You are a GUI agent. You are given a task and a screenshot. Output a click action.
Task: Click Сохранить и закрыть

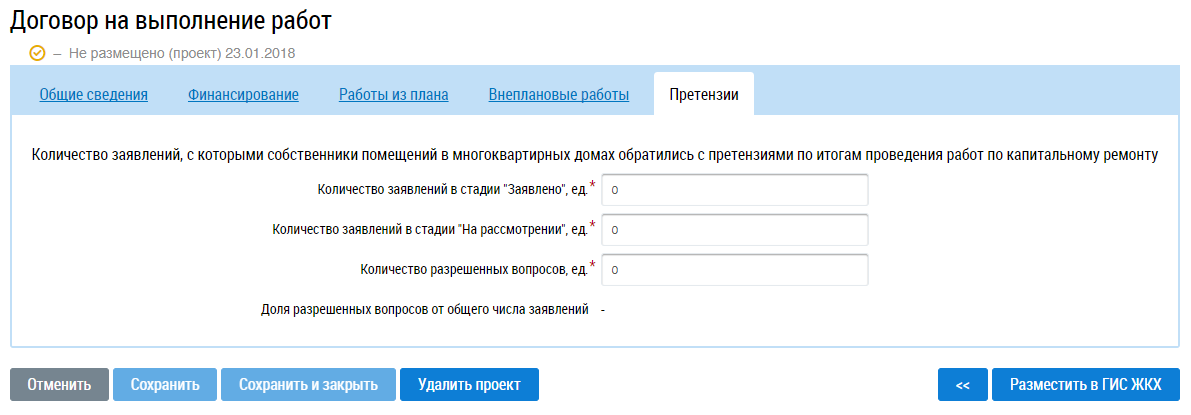307,384
